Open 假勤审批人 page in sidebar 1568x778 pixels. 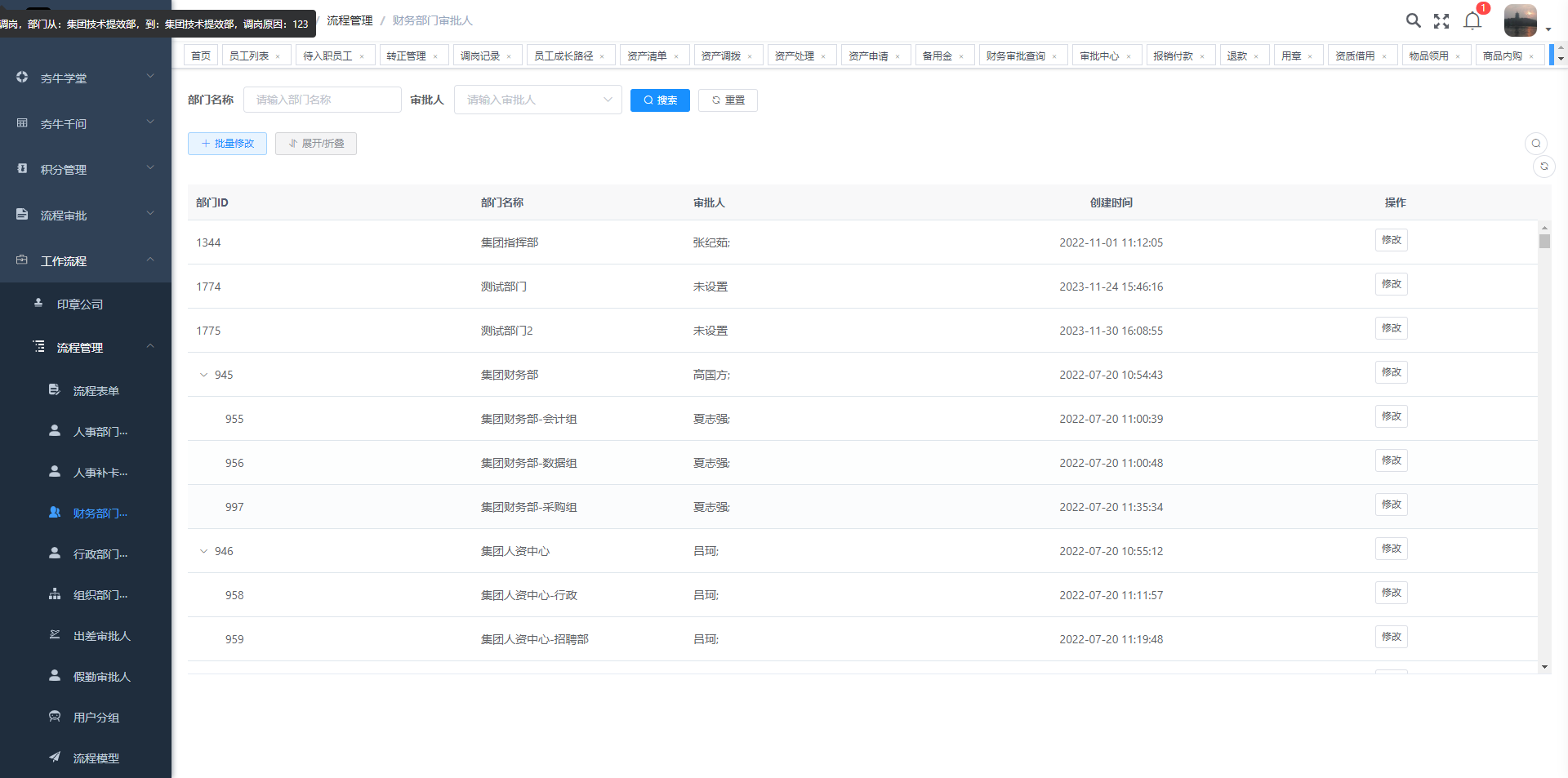86,676
